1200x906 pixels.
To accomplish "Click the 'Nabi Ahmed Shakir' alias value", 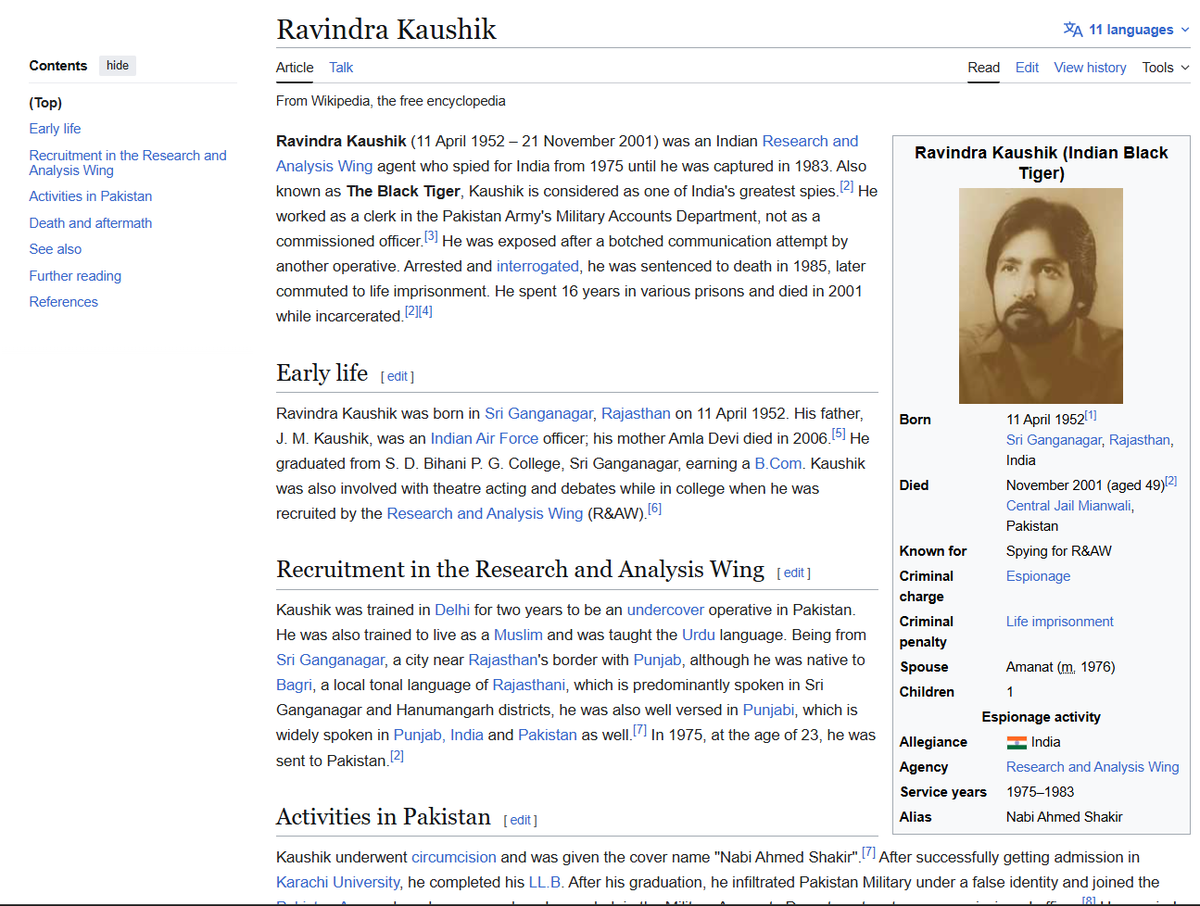I will (x=1064, y=818).
